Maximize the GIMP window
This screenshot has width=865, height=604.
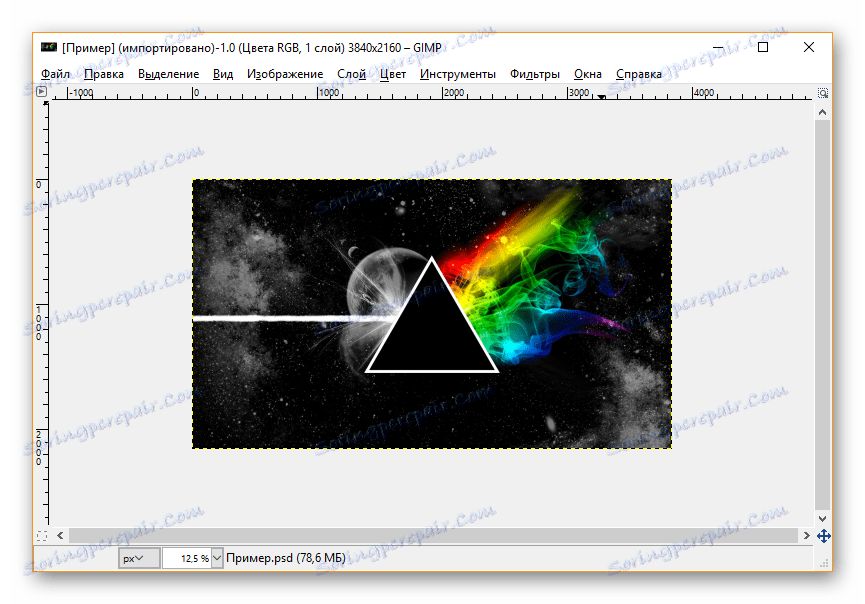click(x=763, y=47)
